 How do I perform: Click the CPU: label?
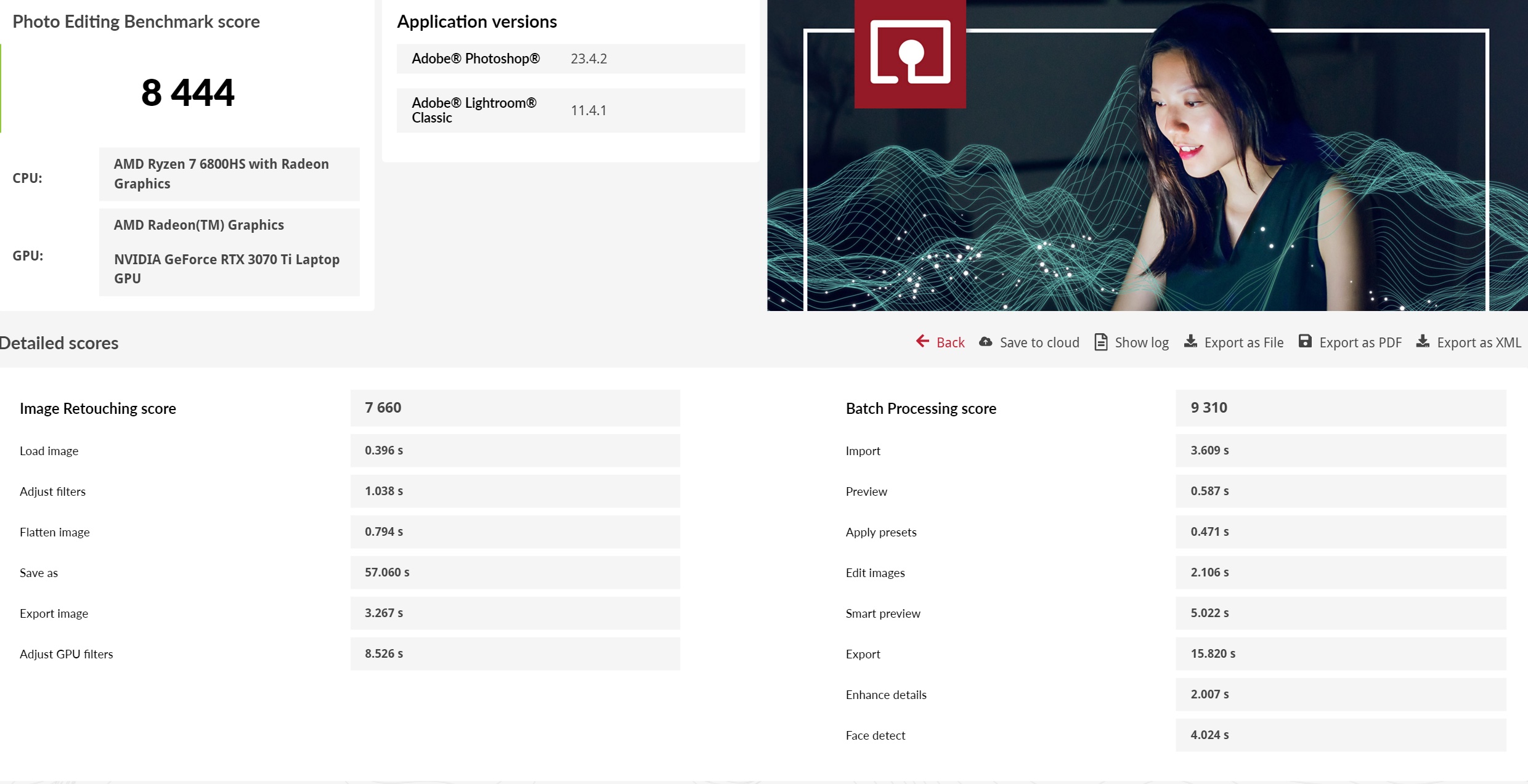[x=28, y=178]
